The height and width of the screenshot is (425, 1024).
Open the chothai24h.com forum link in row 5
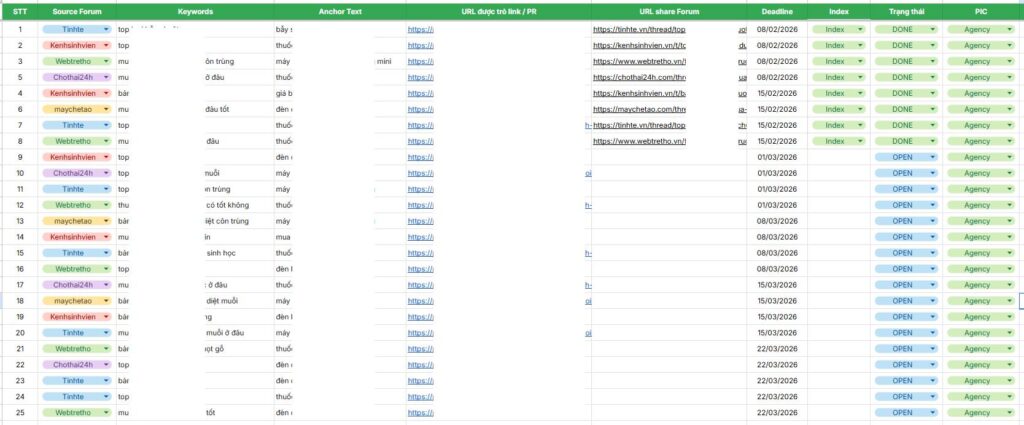pos(639,77)
